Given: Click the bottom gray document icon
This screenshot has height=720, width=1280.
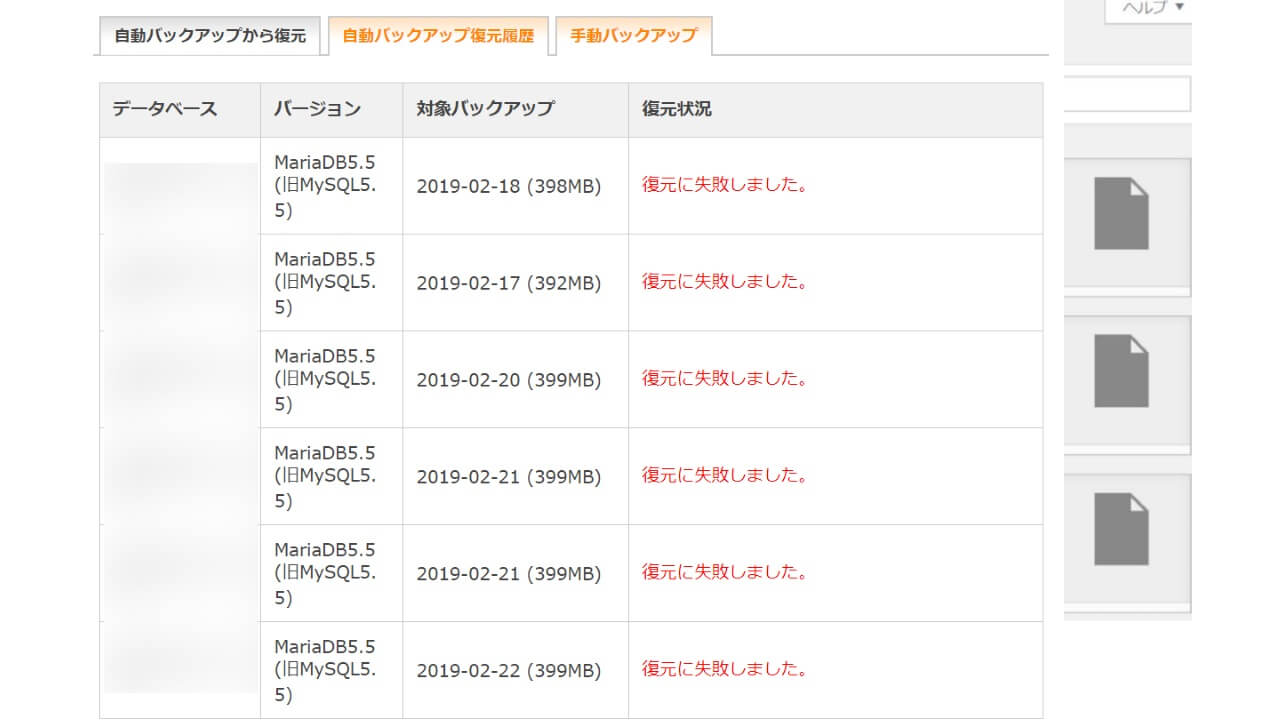Looking at the screenshot, I should pyautogui.click(x=1121, y=529).
